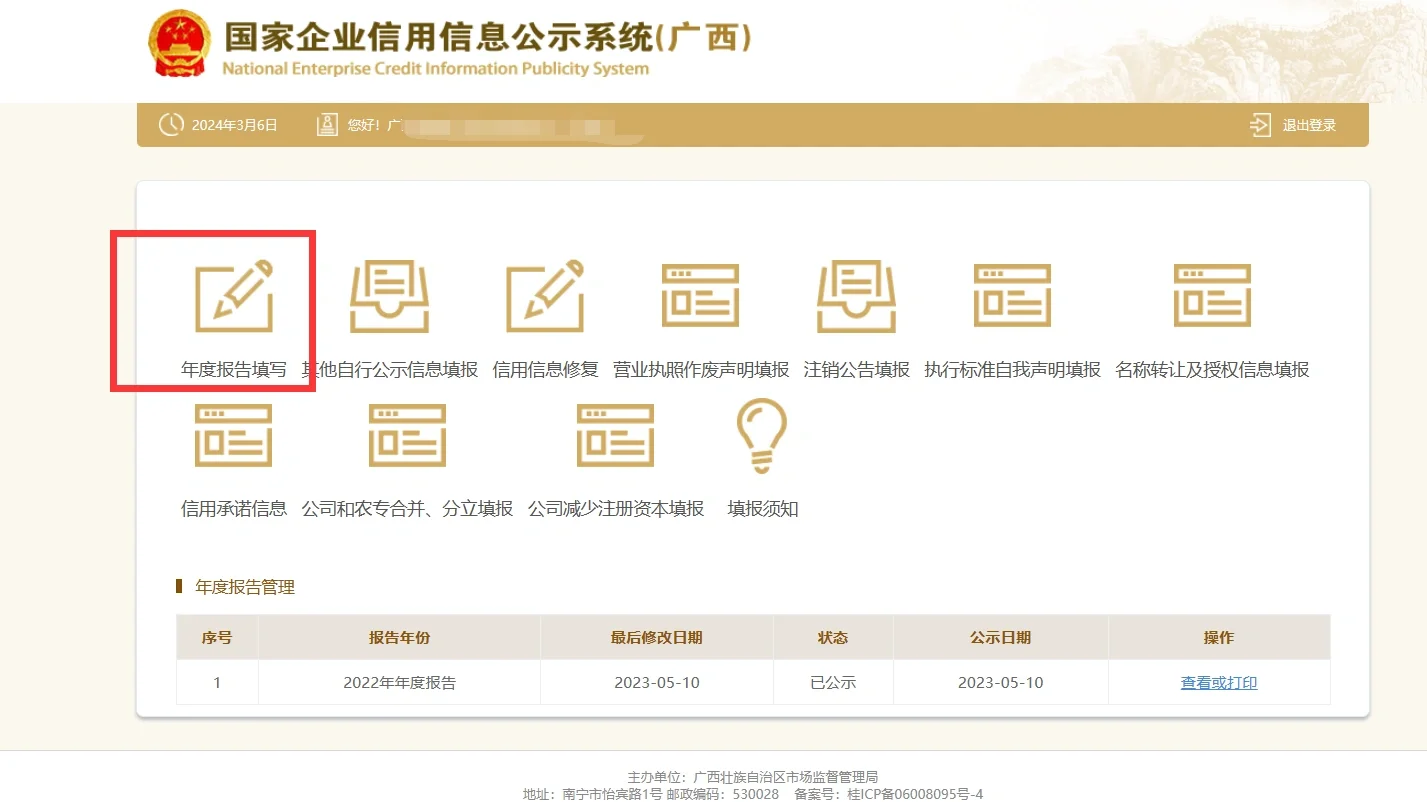Click the 2023-05-10 date under 最后修改日期
The width and height of the screenshot is (1427, 802).
click(x=657, y=683)
